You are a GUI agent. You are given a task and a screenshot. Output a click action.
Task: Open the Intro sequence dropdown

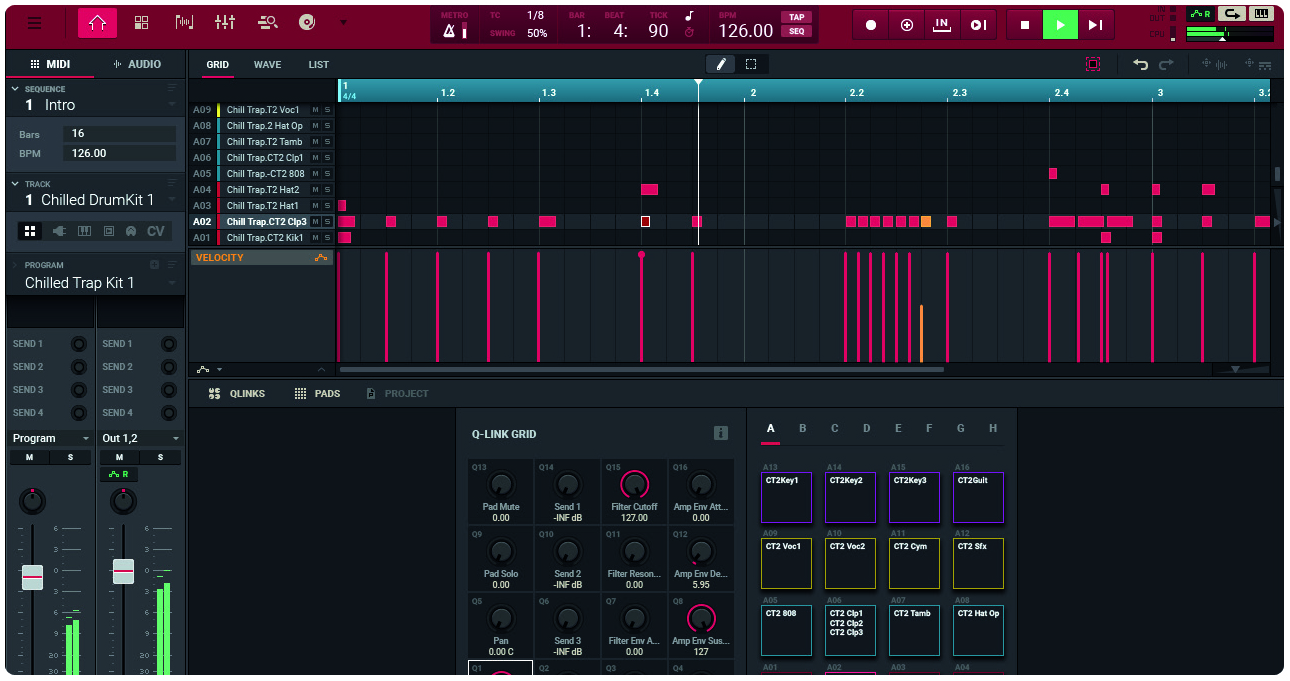click(172, 104)
